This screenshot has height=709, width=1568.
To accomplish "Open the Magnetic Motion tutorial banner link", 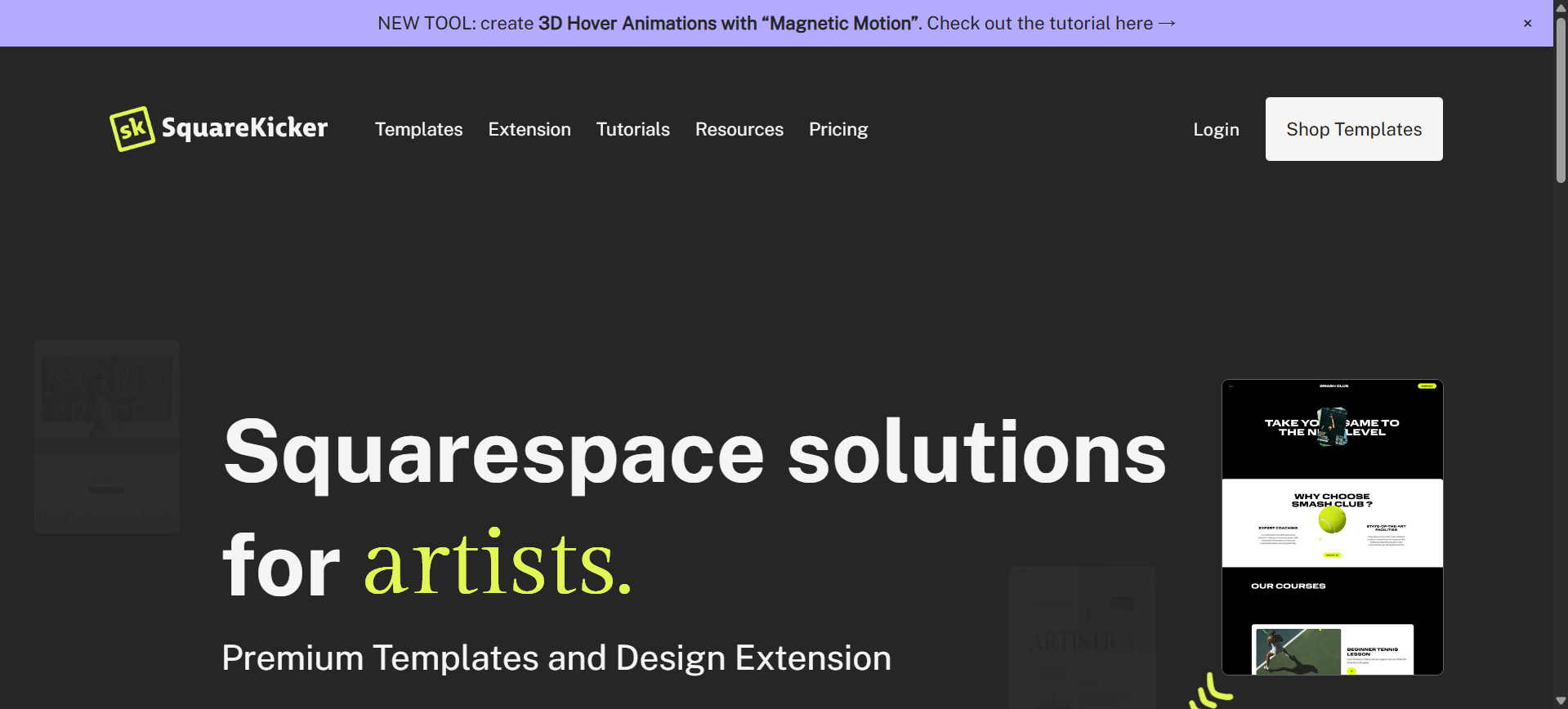I will [776, 23].
